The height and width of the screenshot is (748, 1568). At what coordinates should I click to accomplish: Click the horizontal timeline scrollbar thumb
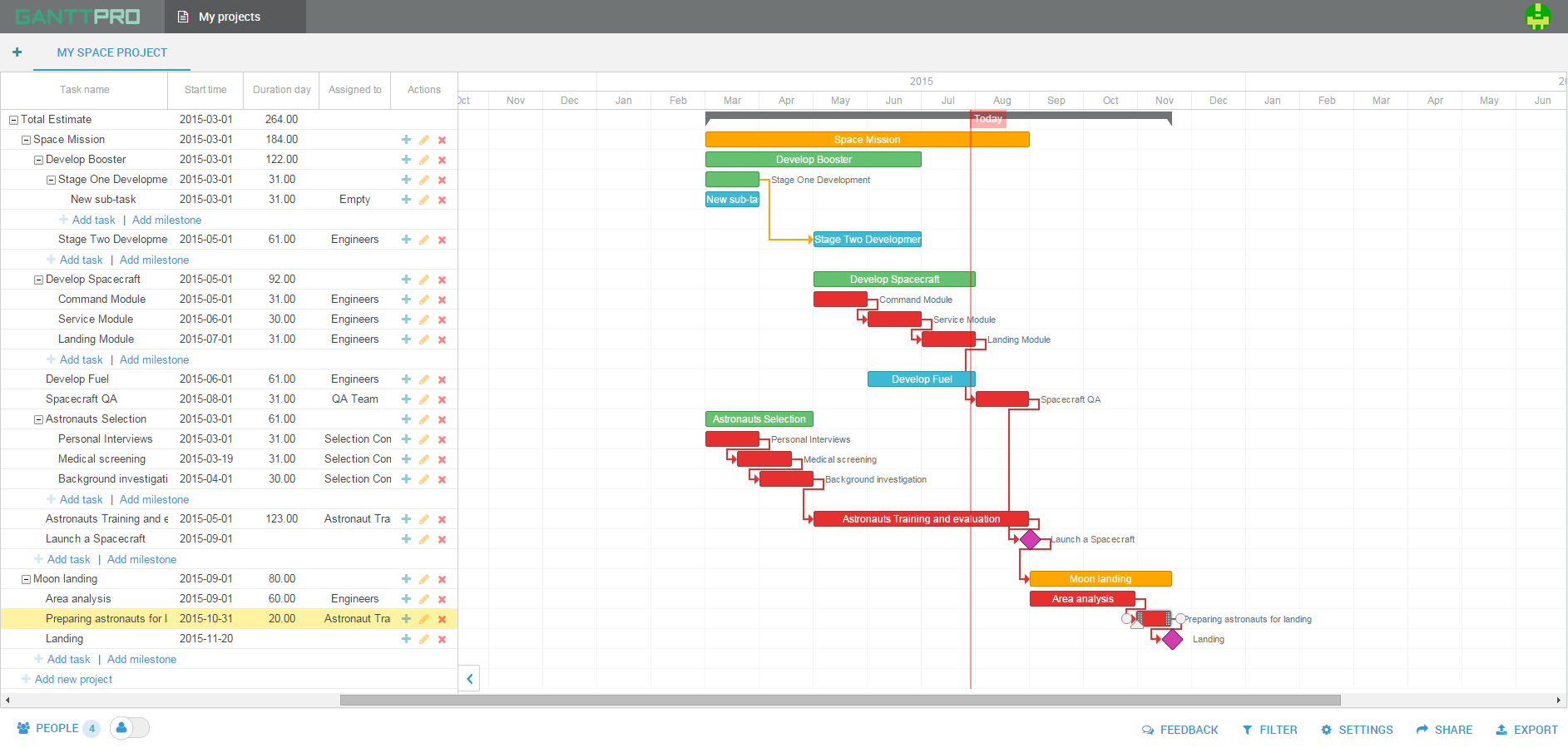click(x=840, y=700)
